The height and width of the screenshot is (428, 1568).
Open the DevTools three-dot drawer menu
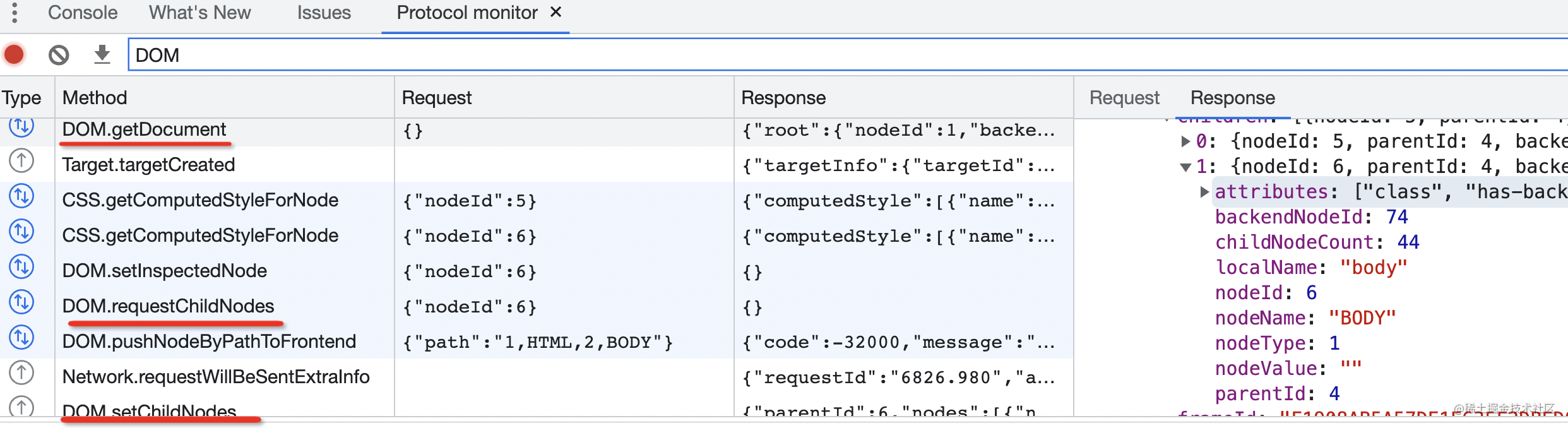pyautogui.click(x=15, y=13)
